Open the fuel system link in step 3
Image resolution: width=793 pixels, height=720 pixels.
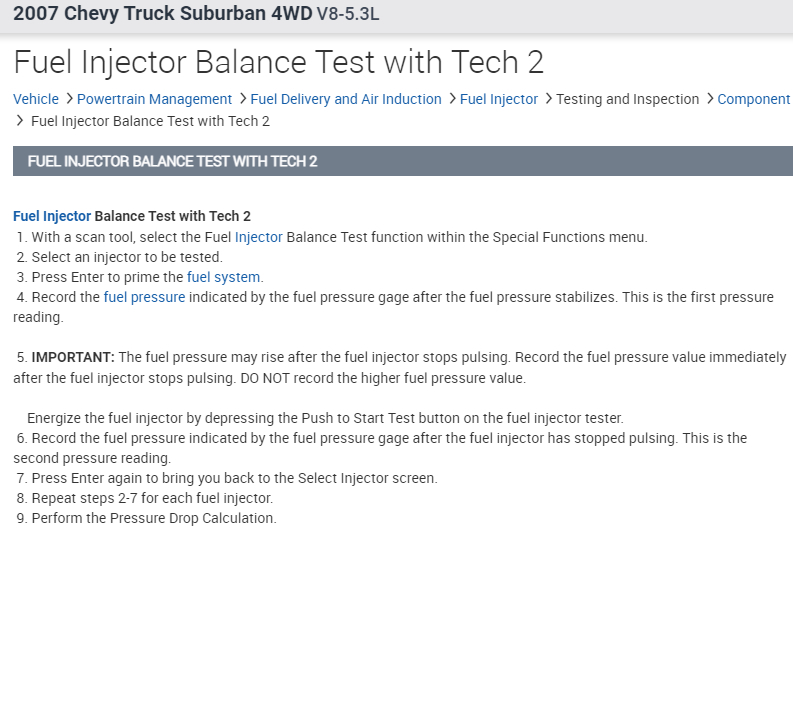[x=224, y=277]
